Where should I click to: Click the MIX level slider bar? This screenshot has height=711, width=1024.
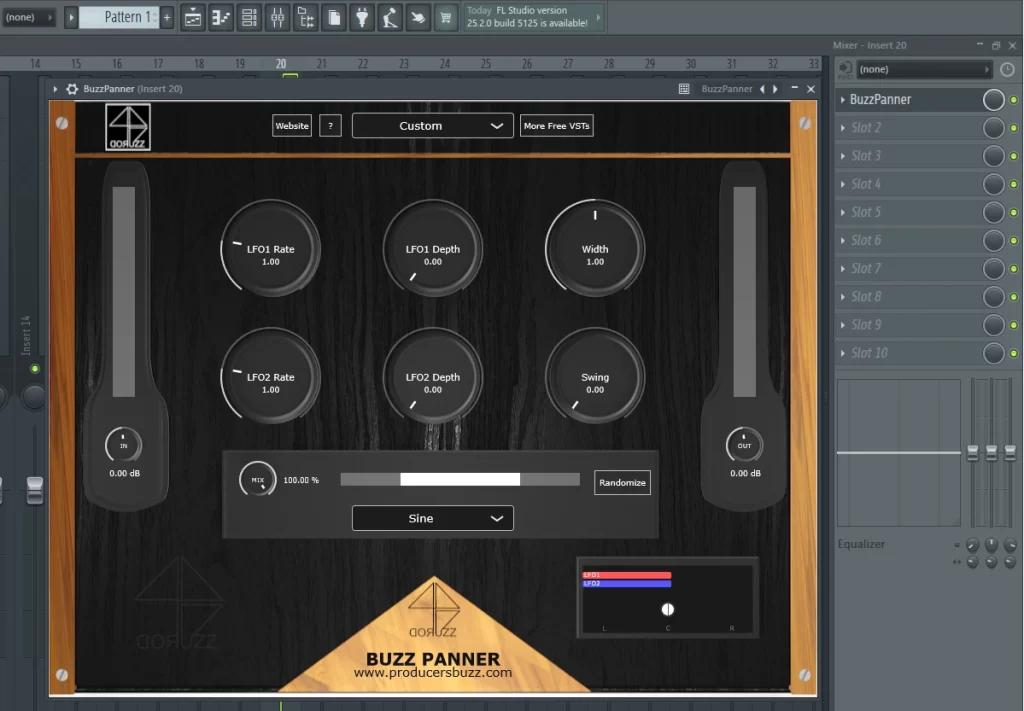pyautogui.click(x=460, y=479)
